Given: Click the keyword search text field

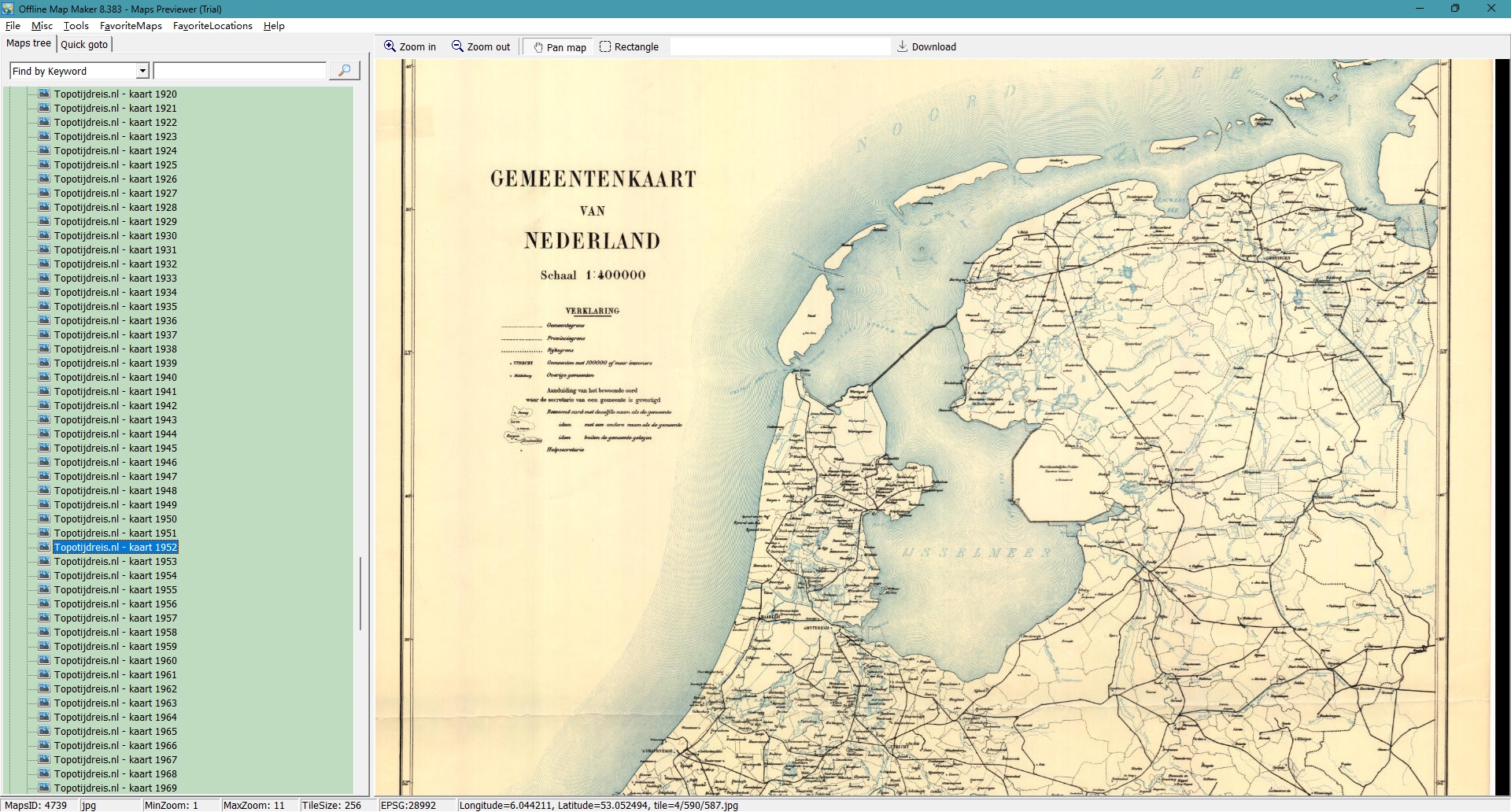Looking at the screenshot, I should coord(239,71).
